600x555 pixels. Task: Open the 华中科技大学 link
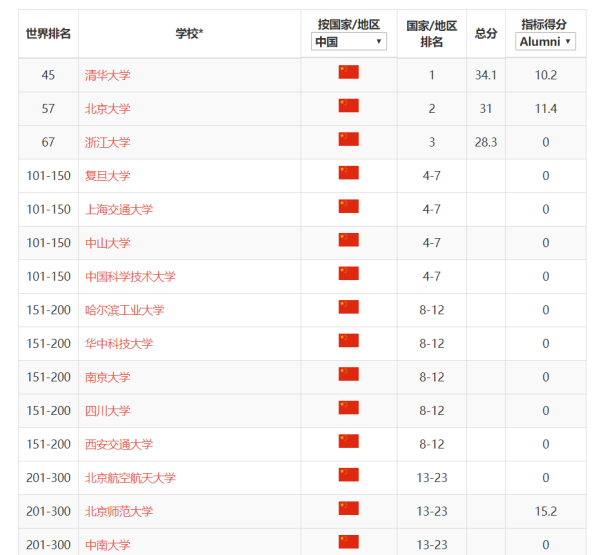(119, 343)
